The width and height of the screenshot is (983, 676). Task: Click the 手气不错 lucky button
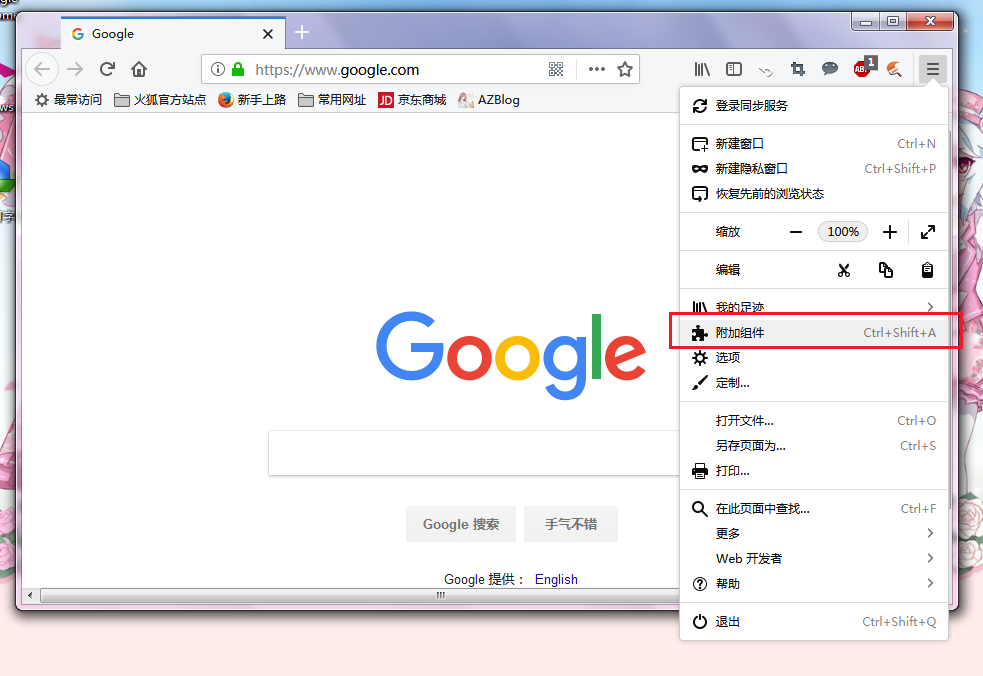tap(570, 524)
